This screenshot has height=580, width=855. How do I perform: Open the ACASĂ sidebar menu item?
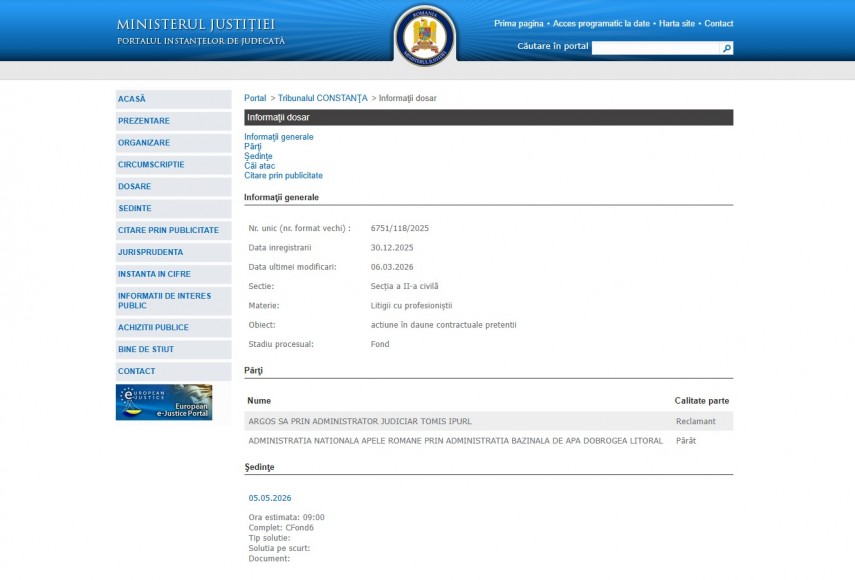(x=132, y=99)
